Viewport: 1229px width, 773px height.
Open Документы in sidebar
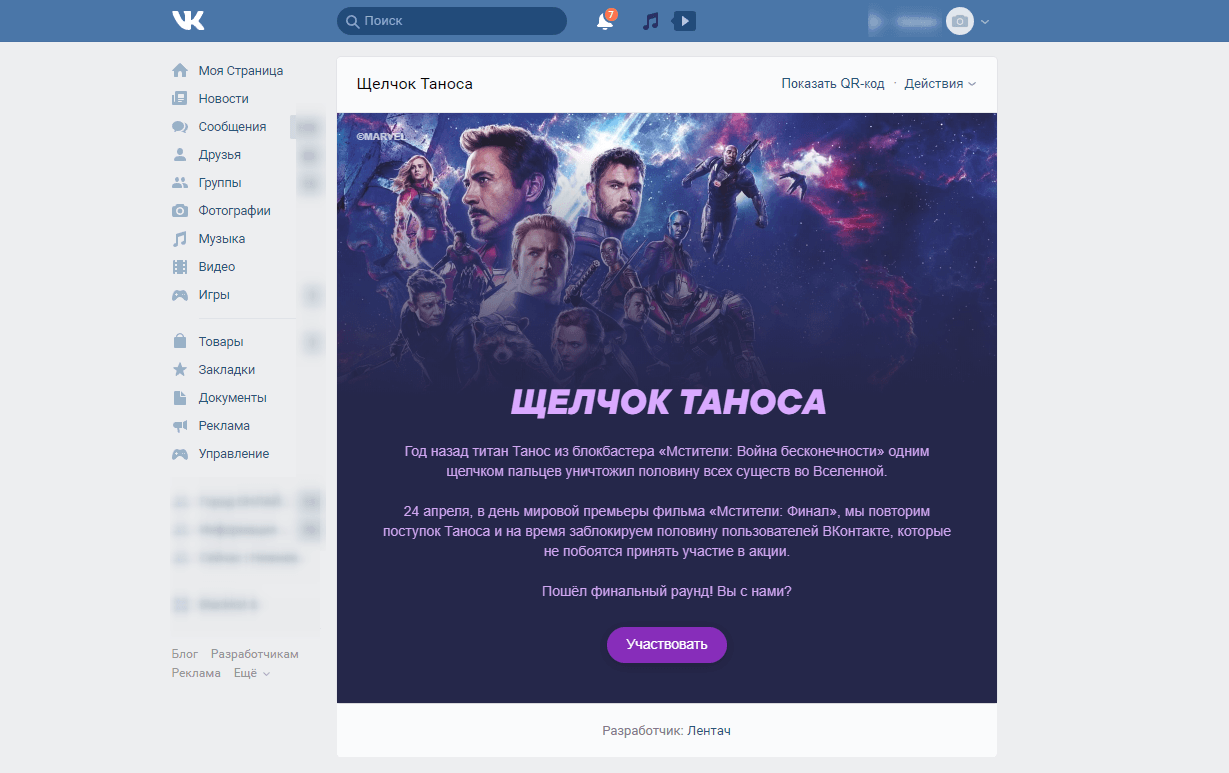(x=232, y=398)
